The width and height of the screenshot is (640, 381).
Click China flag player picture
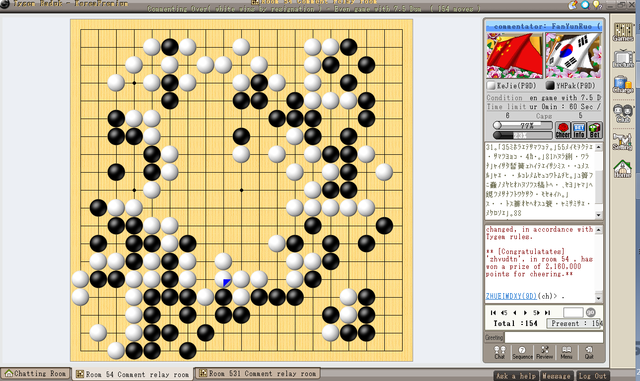[x=515, y=55]
